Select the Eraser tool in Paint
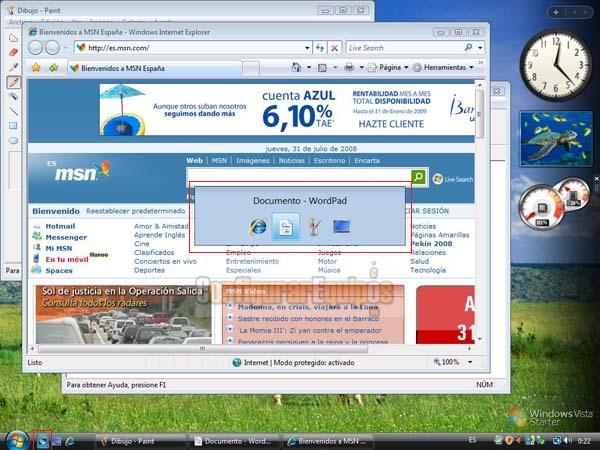The image size is (600, 450). point(13,52)
